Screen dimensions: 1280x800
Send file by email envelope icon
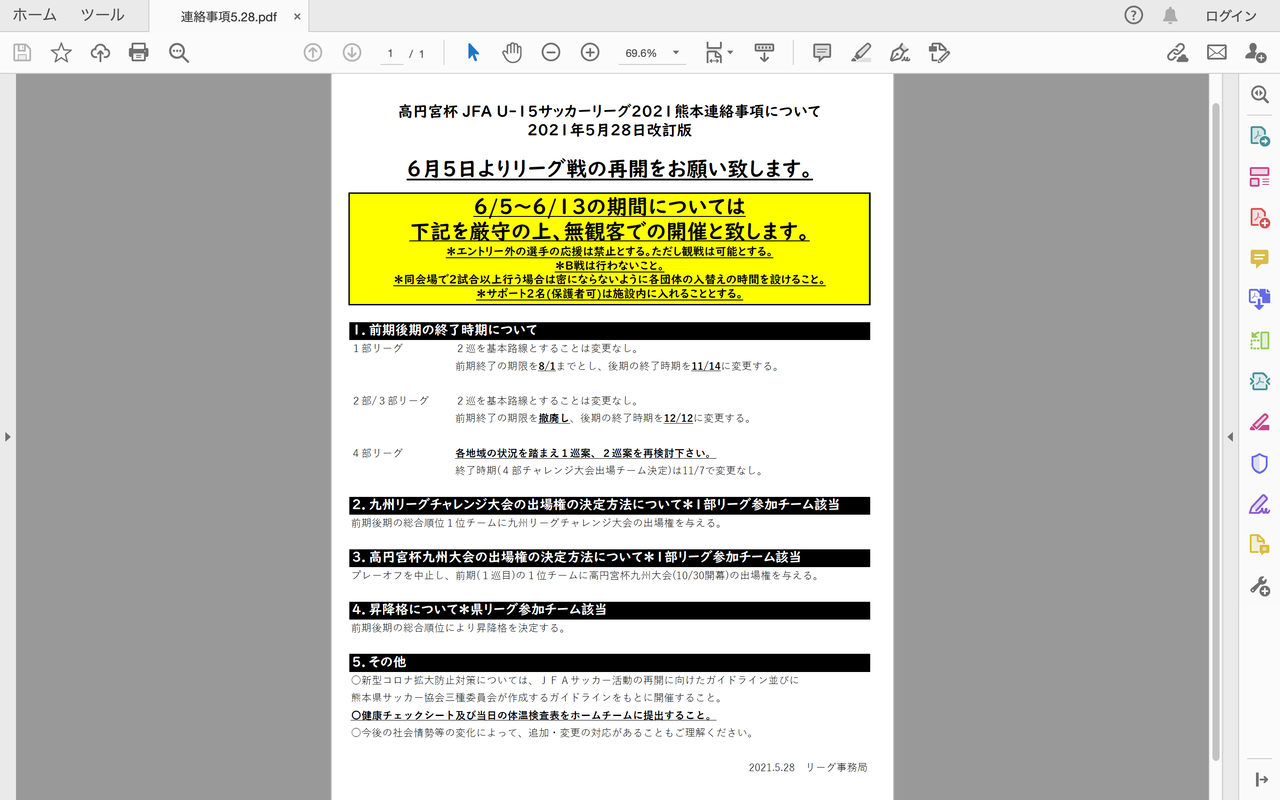[x=1217, y=53]
